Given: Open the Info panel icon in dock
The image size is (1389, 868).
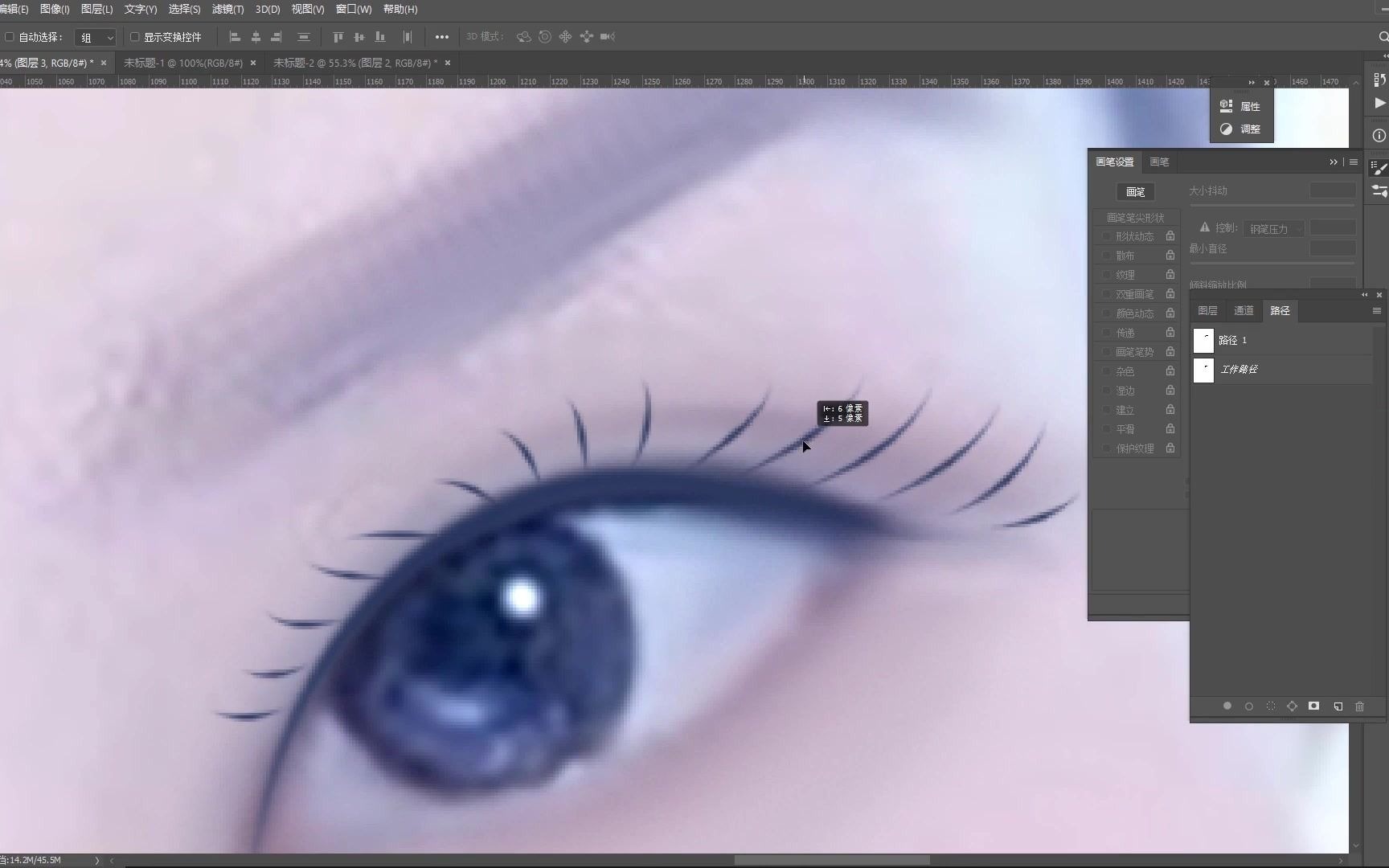Looking at the screenshot, I should coord(1379,136).
